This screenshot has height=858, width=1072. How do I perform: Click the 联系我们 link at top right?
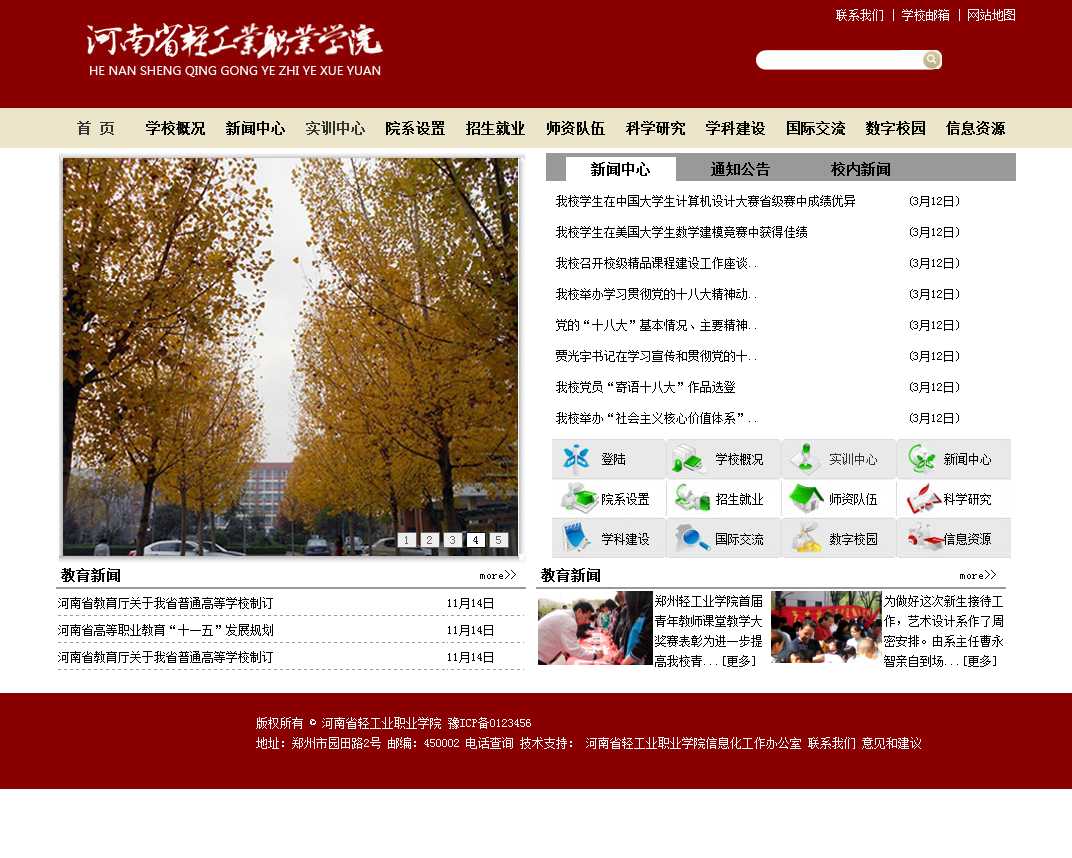click(859, 15)
